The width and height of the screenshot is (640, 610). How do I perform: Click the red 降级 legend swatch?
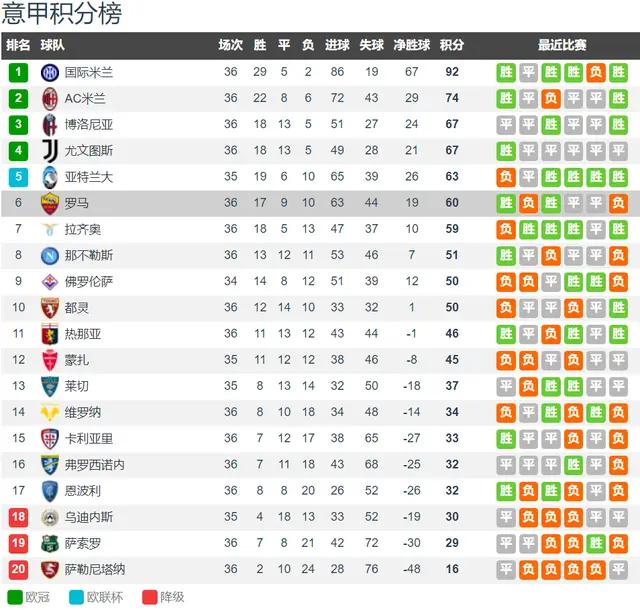pyautogui.click(x=149, y=597)
